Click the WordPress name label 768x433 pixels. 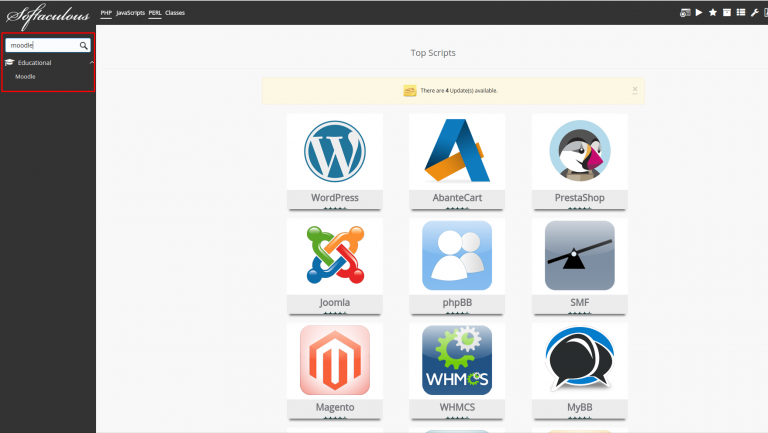click(335, 197)
